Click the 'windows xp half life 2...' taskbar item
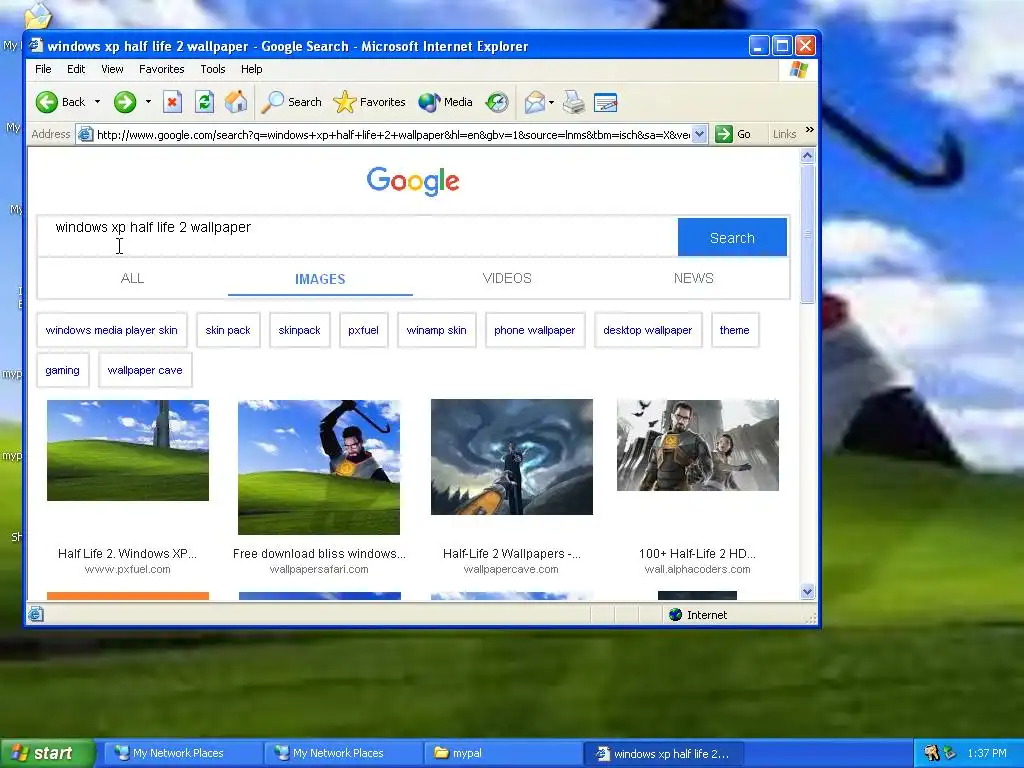 (x=663, y=753)
